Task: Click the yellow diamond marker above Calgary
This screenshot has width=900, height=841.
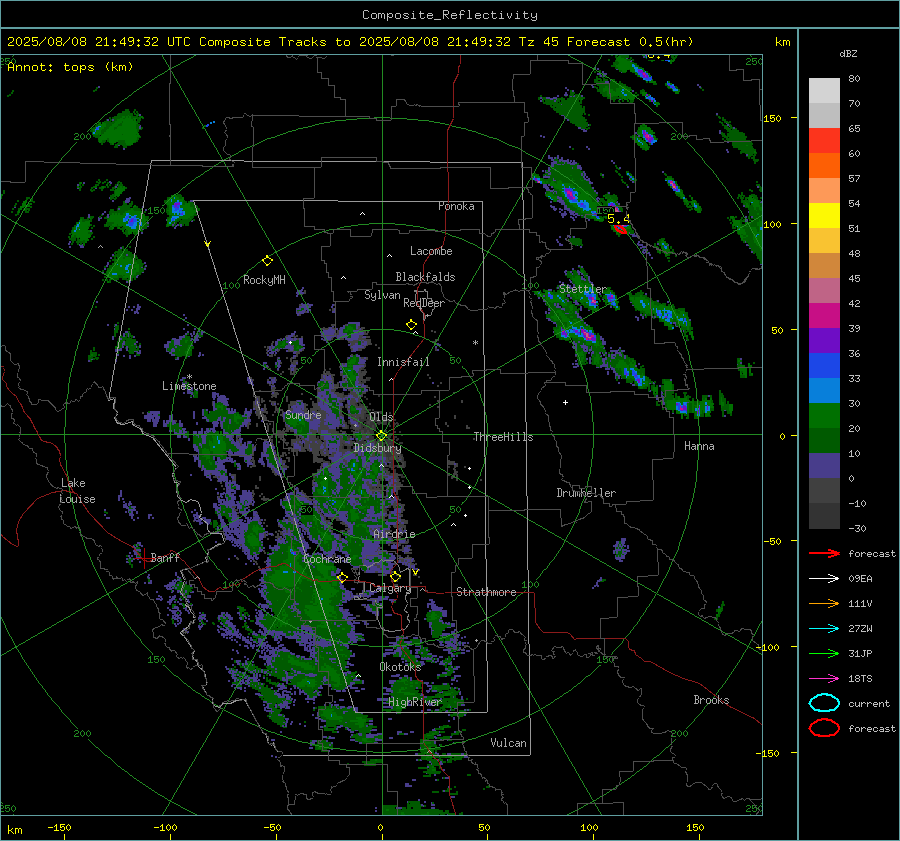Action: [395, 576]
